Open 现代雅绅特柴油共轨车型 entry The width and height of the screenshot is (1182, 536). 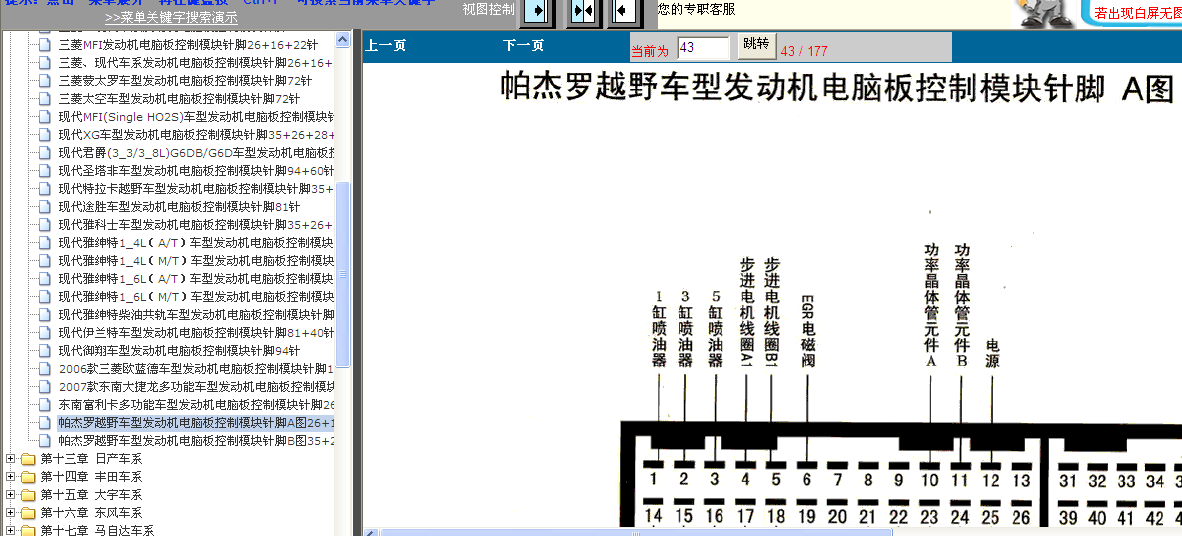pos(195,315)
